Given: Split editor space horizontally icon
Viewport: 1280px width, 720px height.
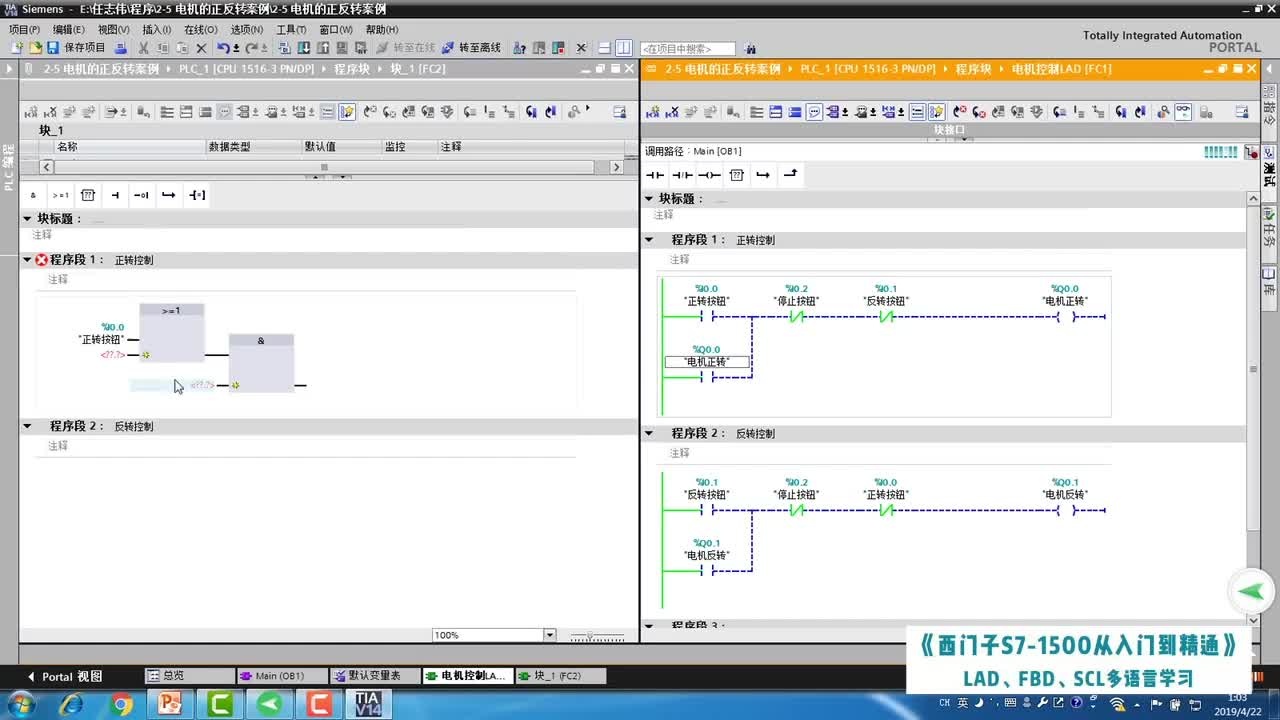Looking at the screenshot, I should tap(604, 48).
